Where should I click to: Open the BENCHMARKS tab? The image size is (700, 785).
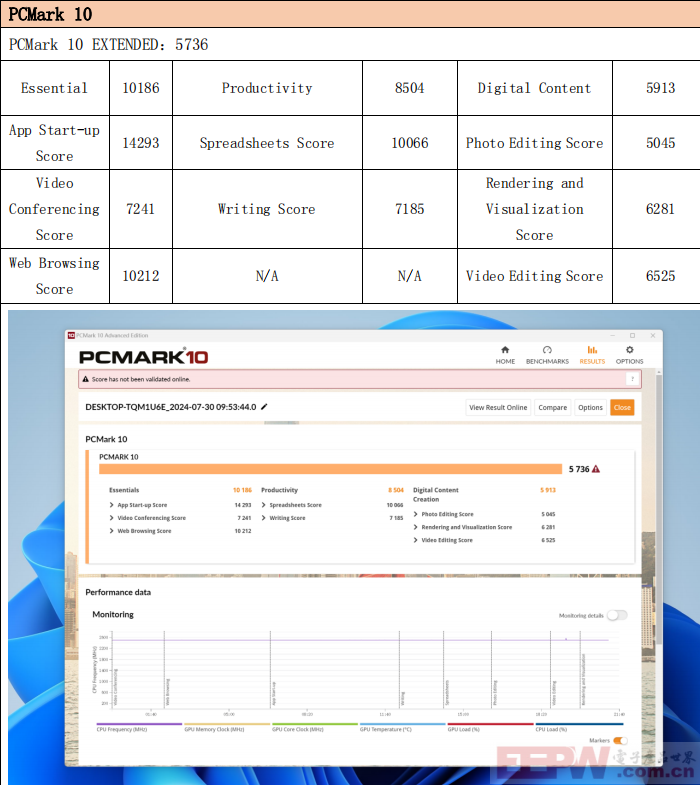547,355
